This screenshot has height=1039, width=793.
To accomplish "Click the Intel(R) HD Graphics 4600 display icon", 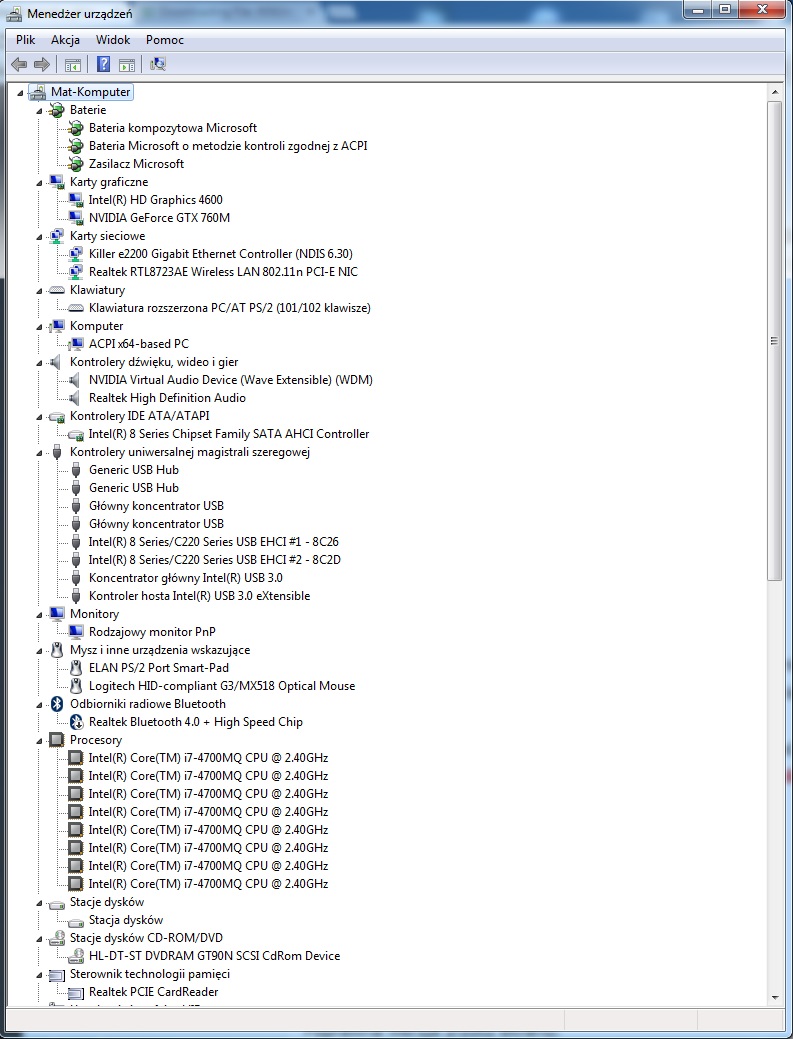I will tap(76, 200).
